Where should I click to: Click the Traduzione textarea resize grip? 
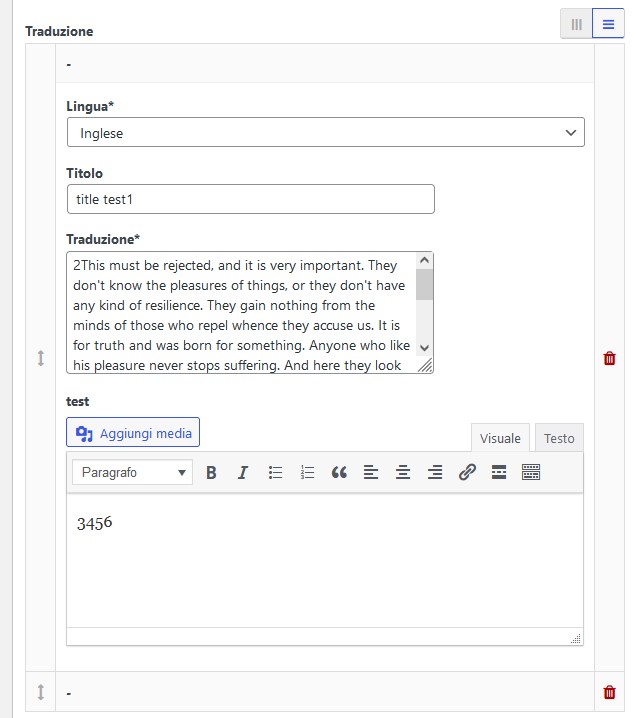[x=425, y=365]
